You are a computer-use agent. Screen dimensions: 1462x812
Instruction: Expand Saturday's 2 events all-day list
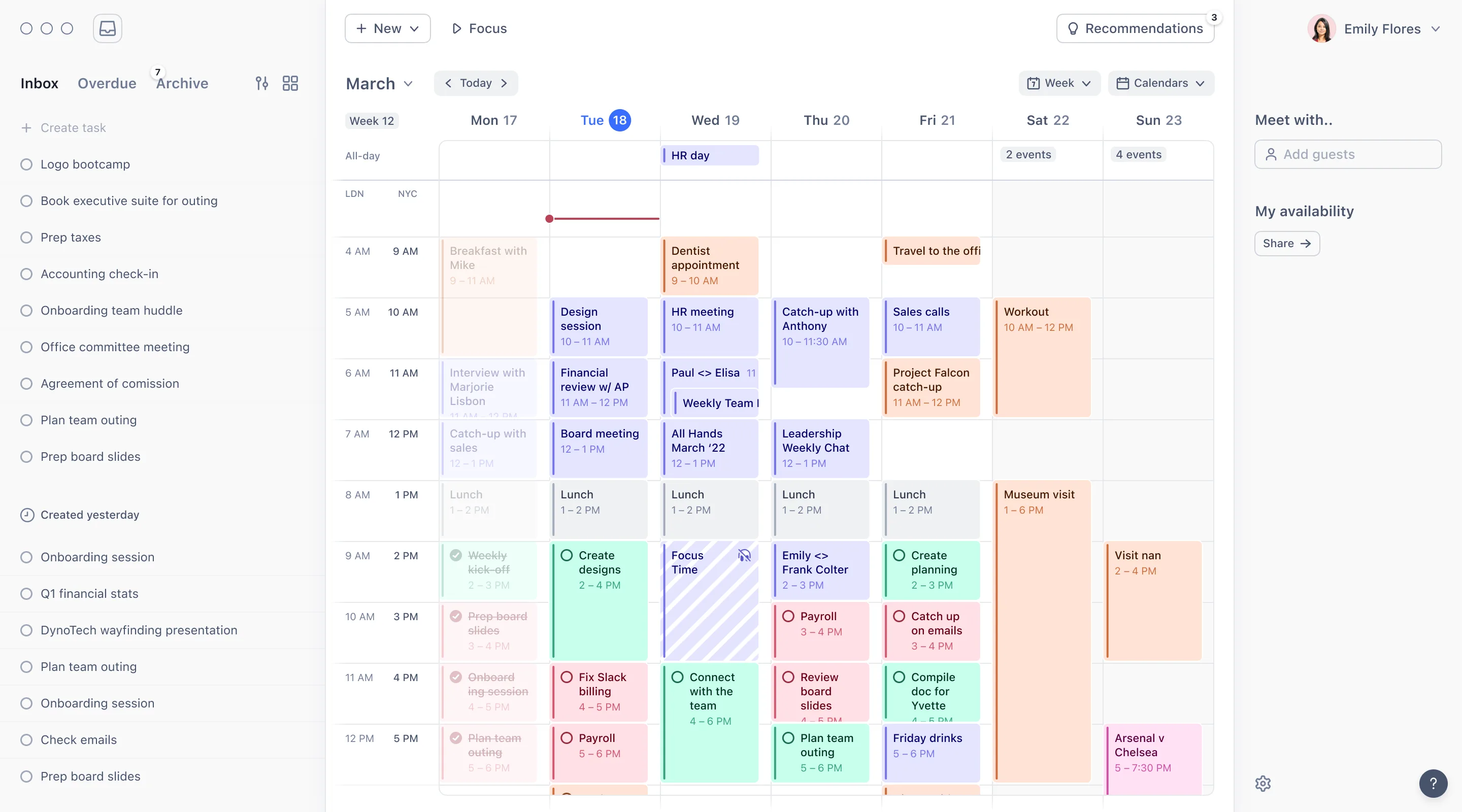coord(1028,154)
